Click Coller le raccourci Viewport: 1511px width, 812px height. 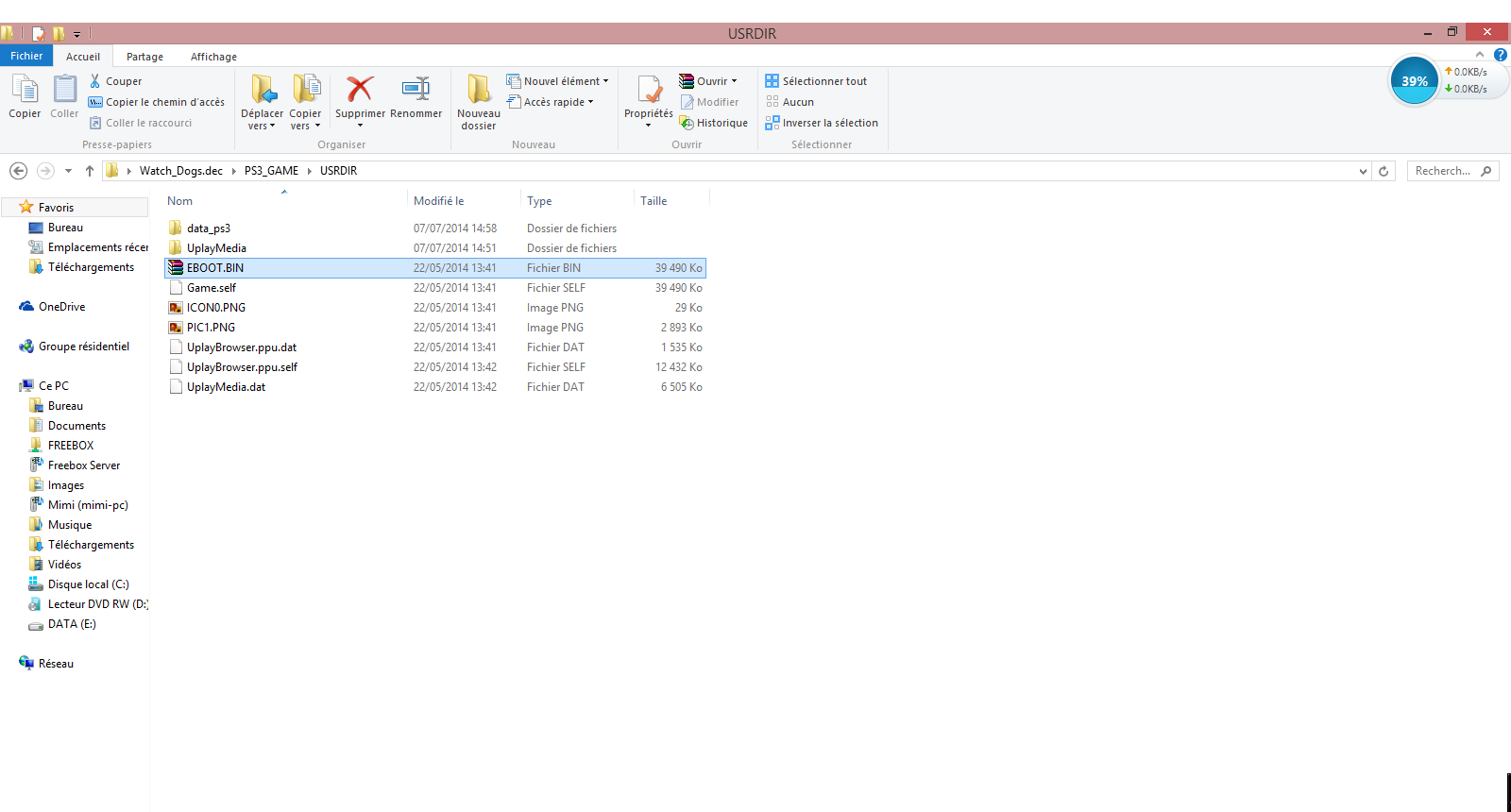click(x=141, y=123)
